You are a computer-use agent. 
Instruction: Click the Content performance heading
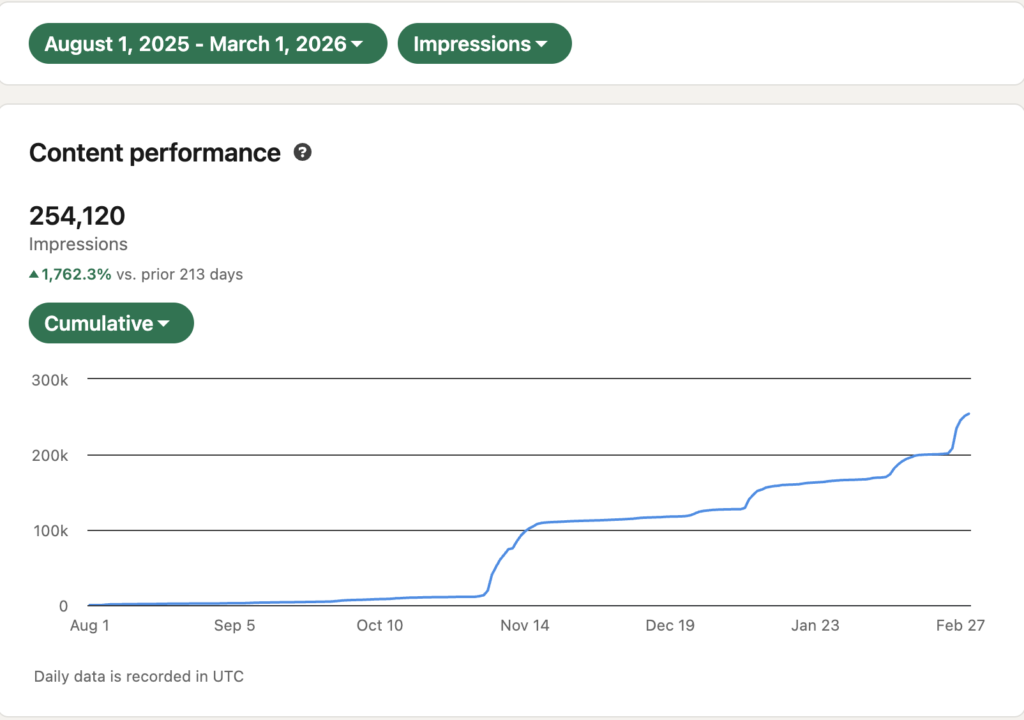(155, 153)
